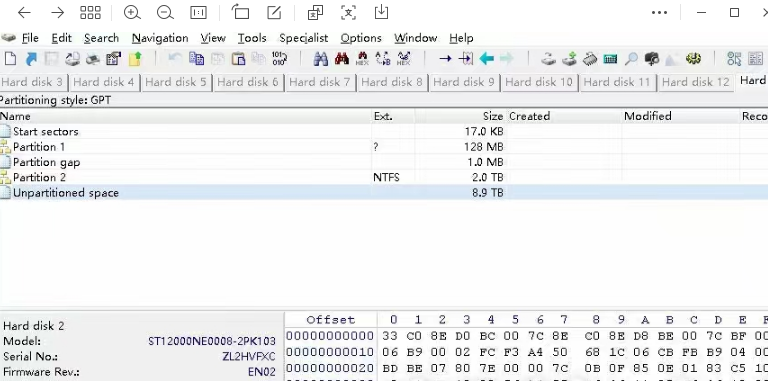Click the Open RAM memory chip icon
768x381 pixels.
590,59
